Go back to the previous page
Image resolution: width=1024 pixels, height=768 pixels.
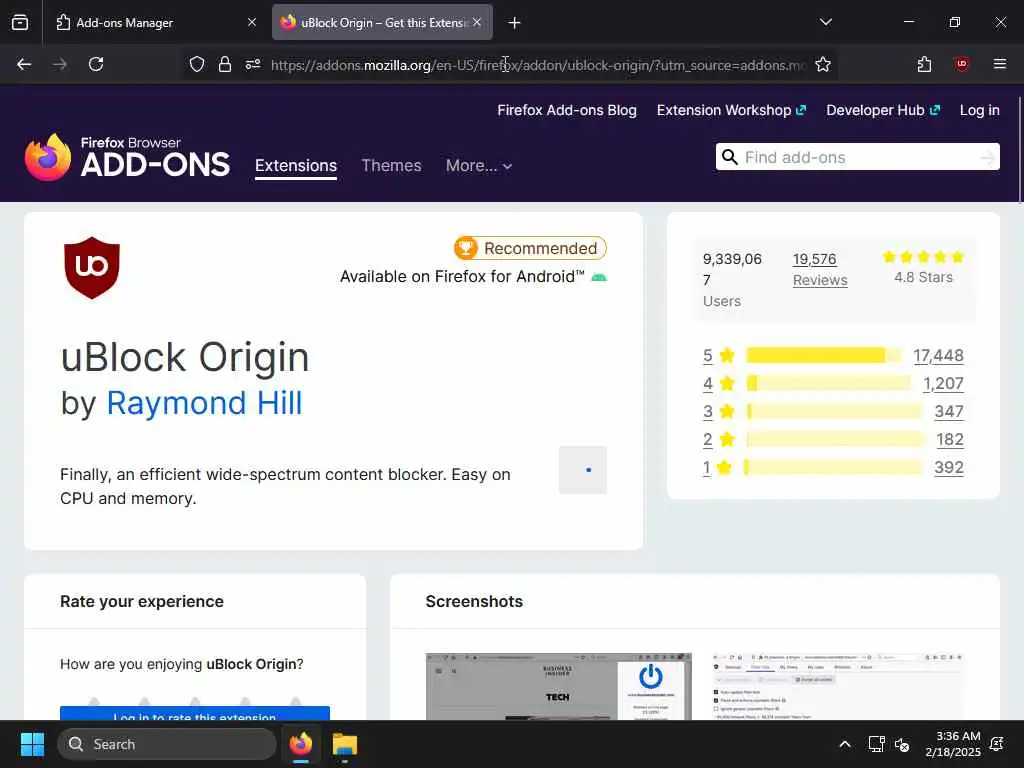[24, 65]
